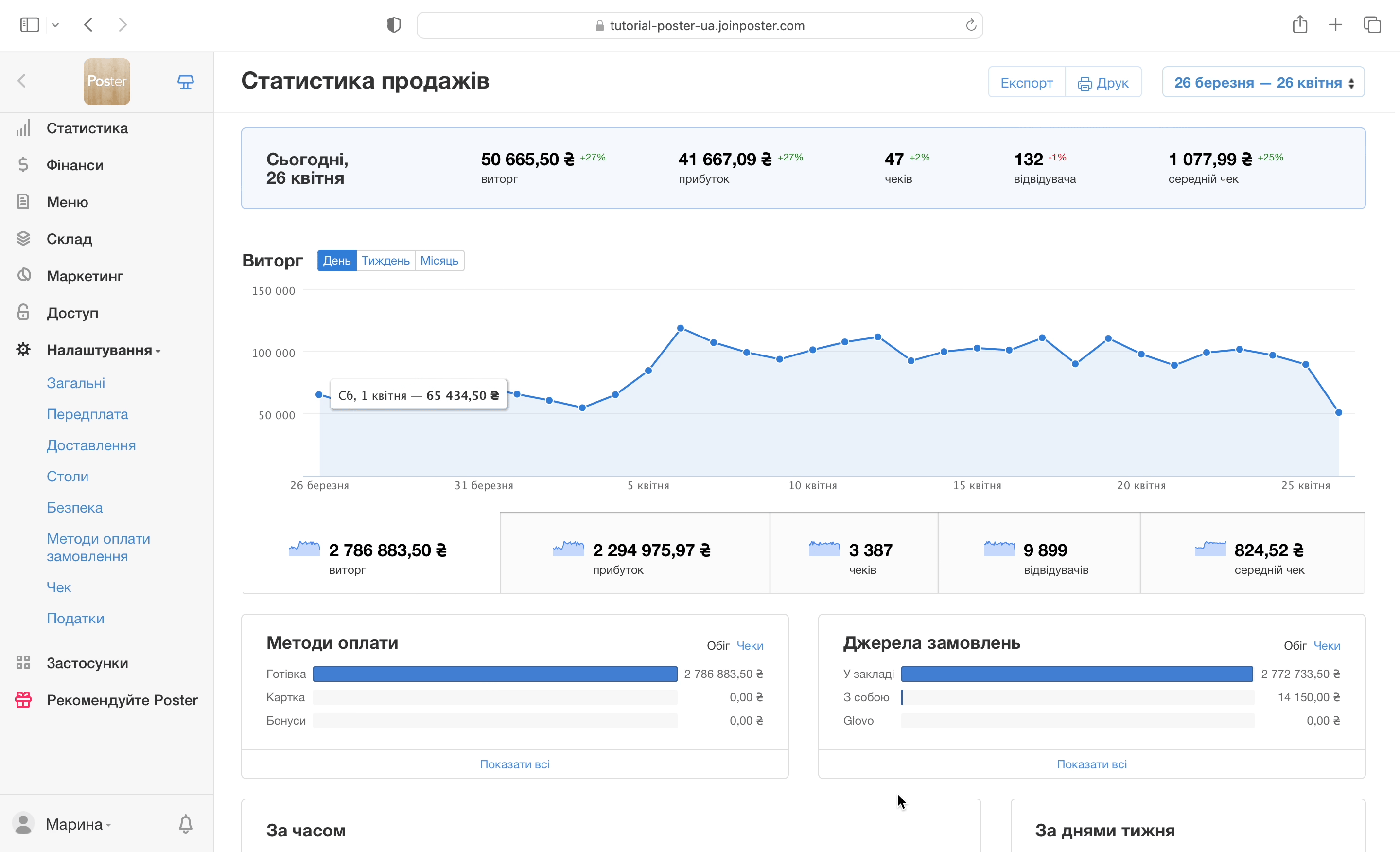Switch revenue chart to Місяць view
1400x852 pixels.
439,261
